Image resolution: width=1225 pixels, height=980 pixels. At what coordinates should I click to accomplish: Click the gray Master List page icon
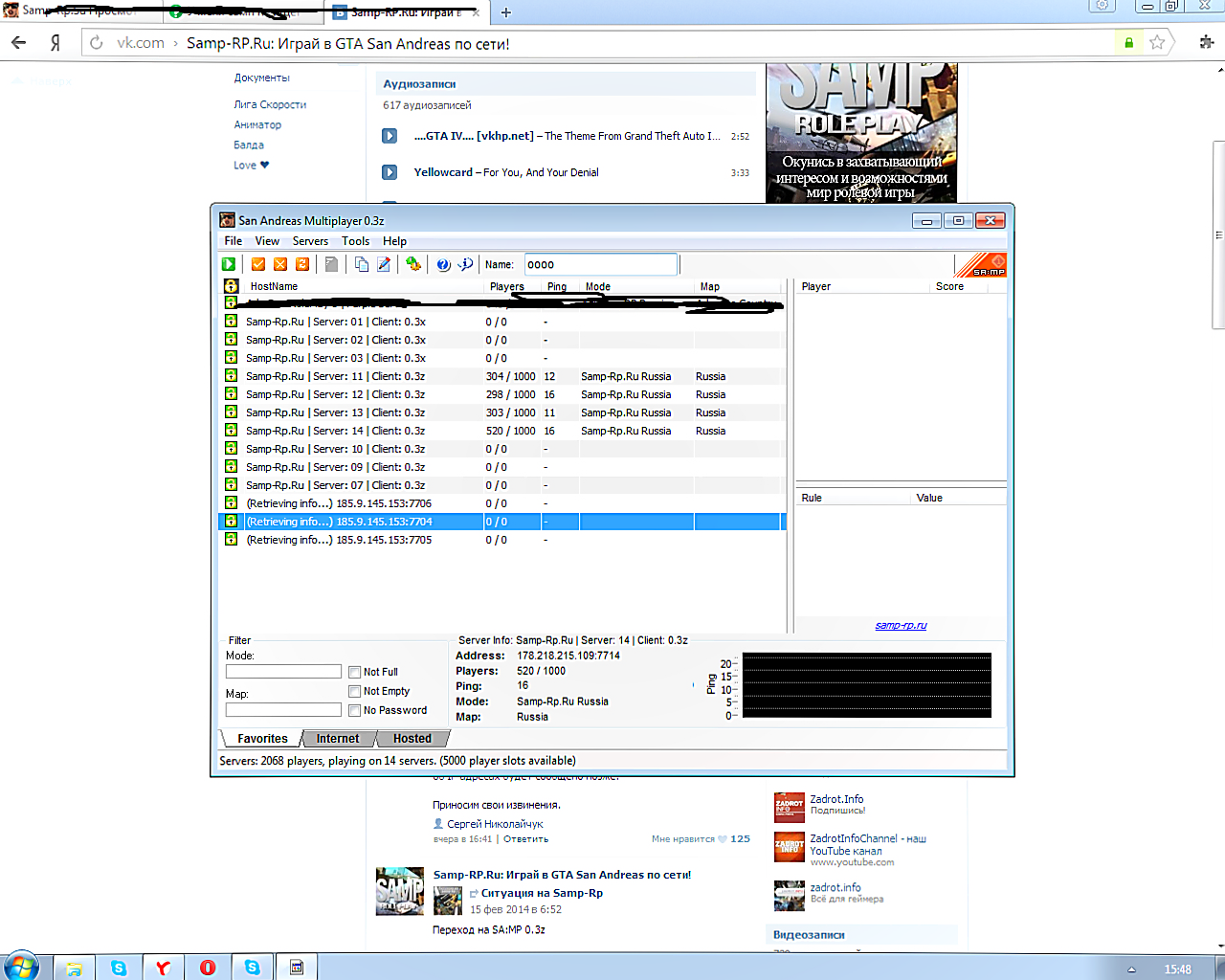click(x=331, y=264)
